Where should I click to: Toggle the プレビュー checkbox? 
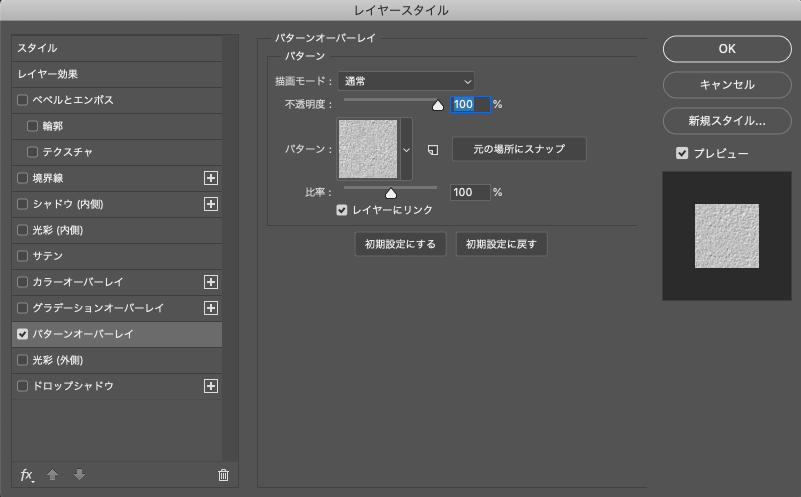point(682,153)
